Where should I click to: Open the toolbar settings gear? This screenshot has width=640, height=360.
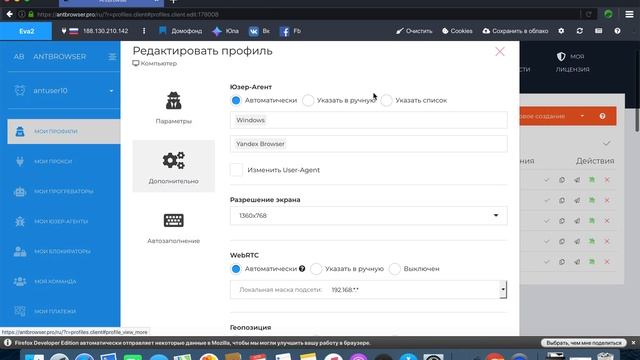click(561, 31)
